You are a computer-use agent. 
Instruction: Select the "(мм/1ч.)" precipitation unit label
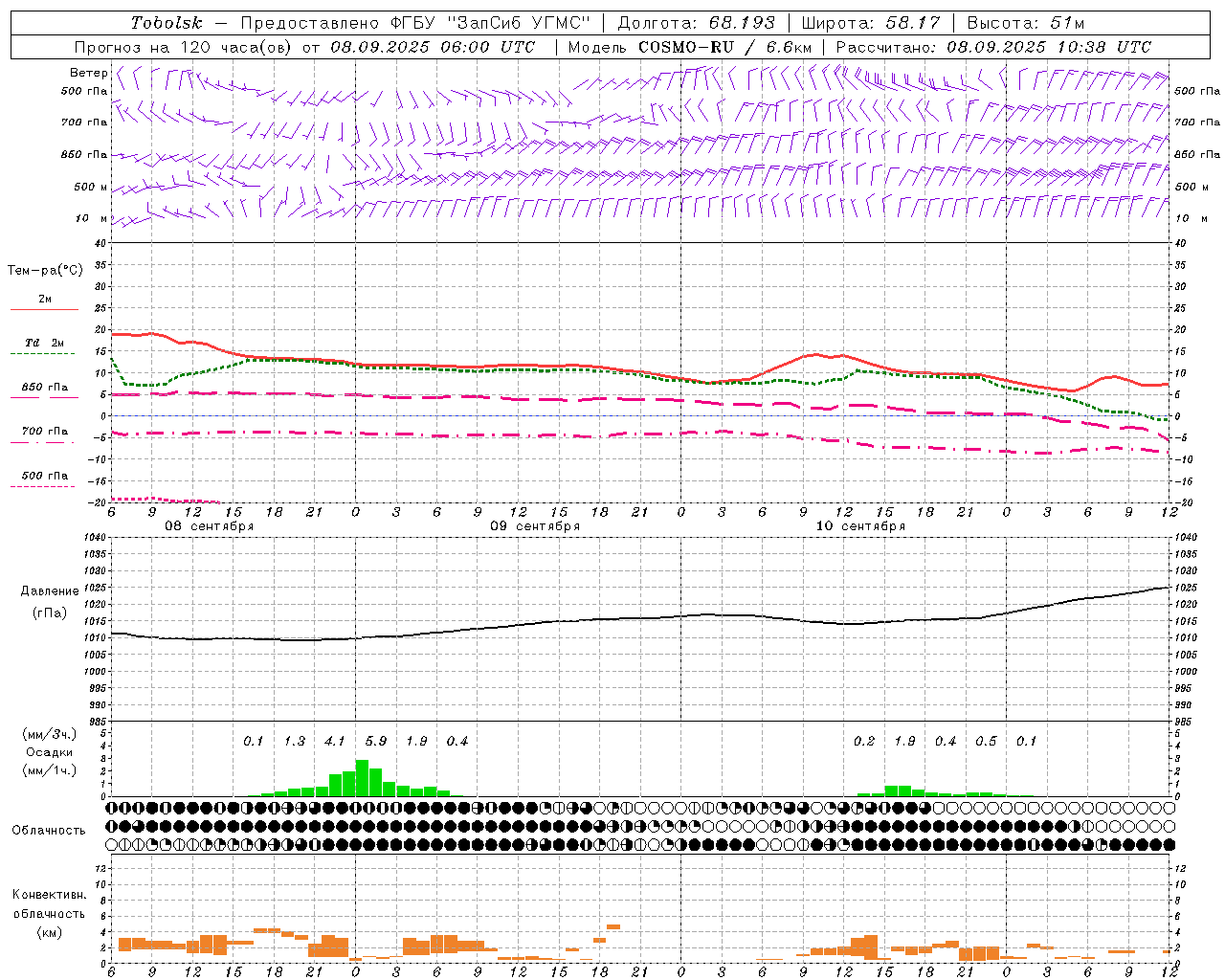pos(50,770)
